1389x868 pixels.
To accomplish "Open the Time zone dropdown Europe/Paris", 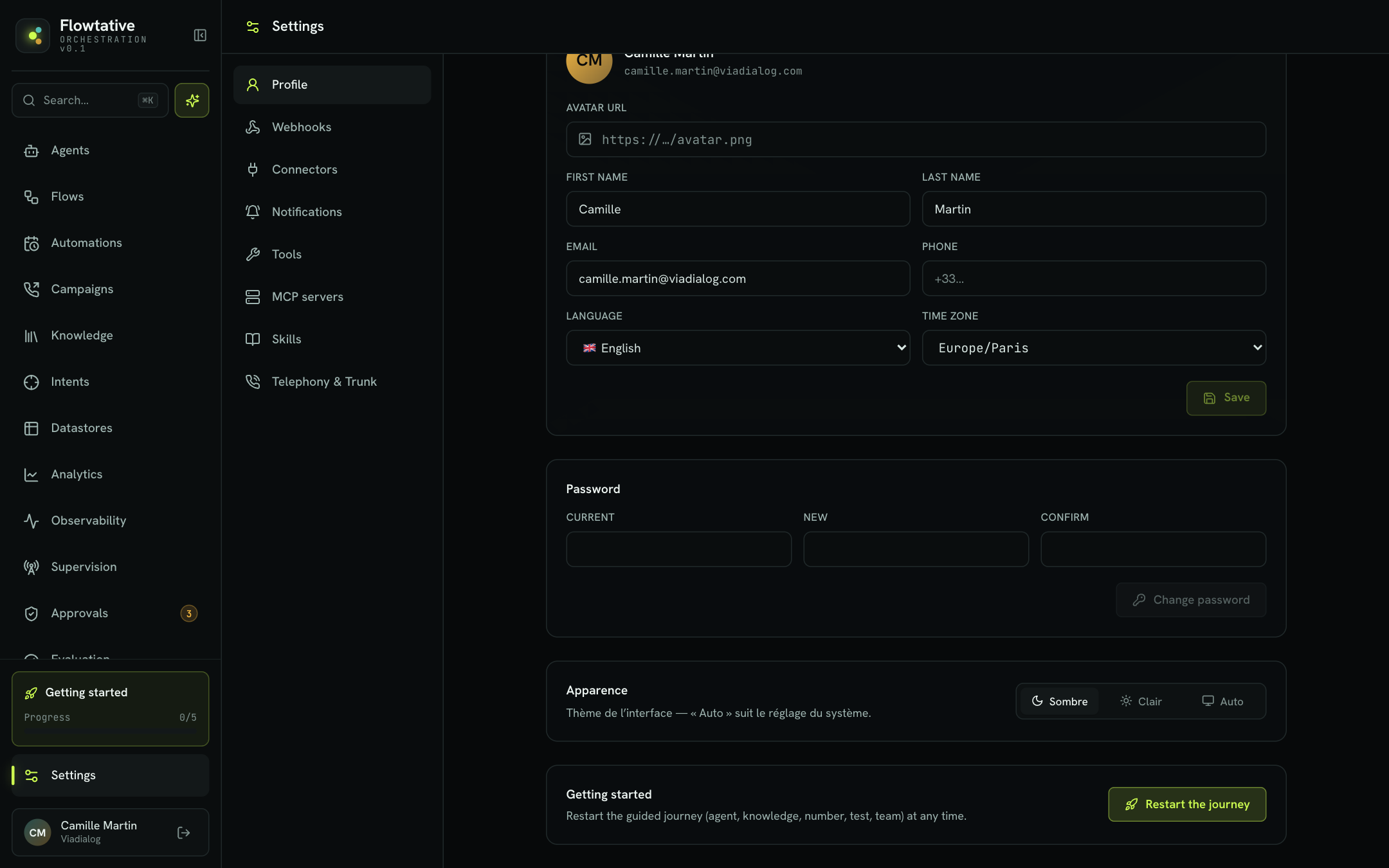I will pos(1094,348).
